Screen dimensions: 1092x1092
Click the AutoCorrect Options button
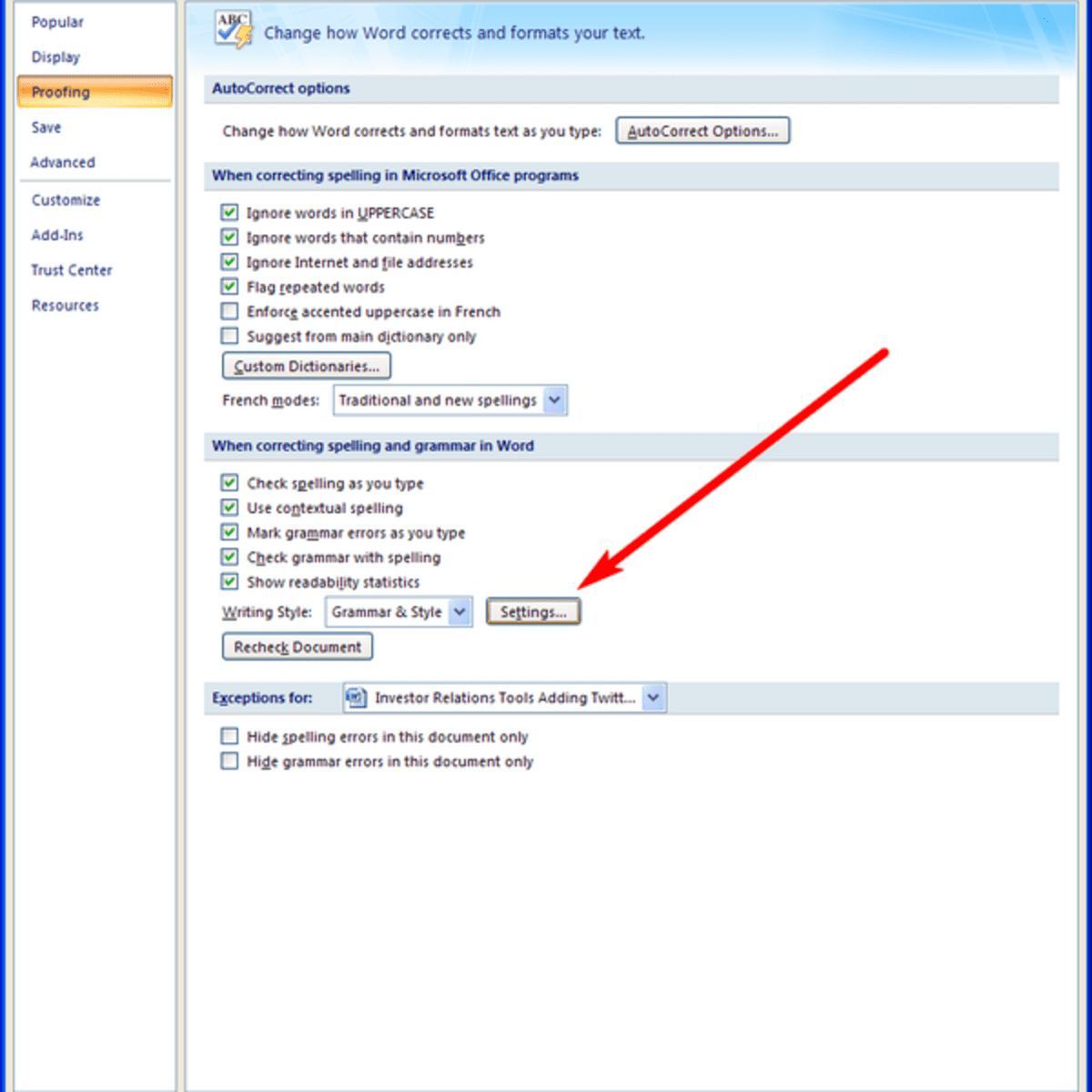tap(703, 131)
